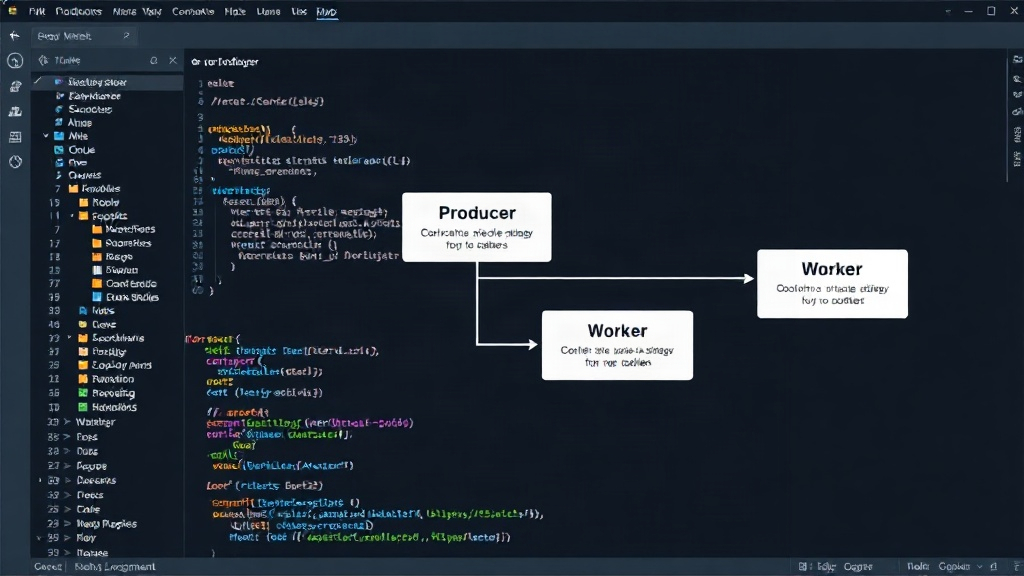Click 'Caect' in the bottom status bar
Screen dimensions: 1024x576
pos(48,567)
